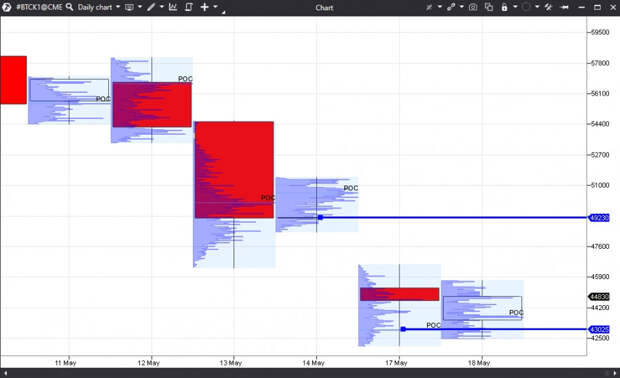The image size is (620, 378).
Task: Take a chart screenshot with camera icon
Action: pyautogui.click(x=473, y=7)
